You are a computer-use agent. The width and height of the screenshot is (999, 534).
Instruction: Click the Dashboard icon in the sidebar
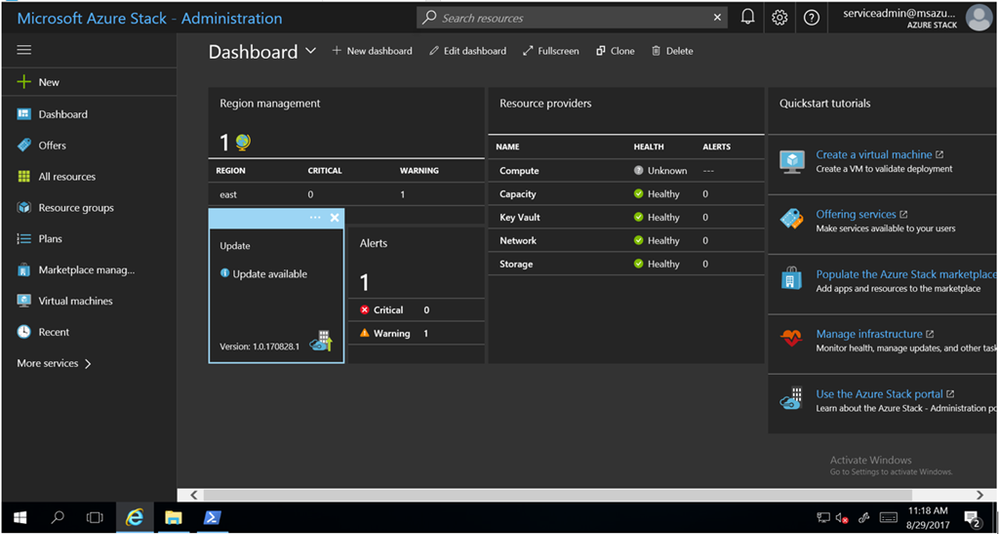pyautogui.click(x=24, y=114)
